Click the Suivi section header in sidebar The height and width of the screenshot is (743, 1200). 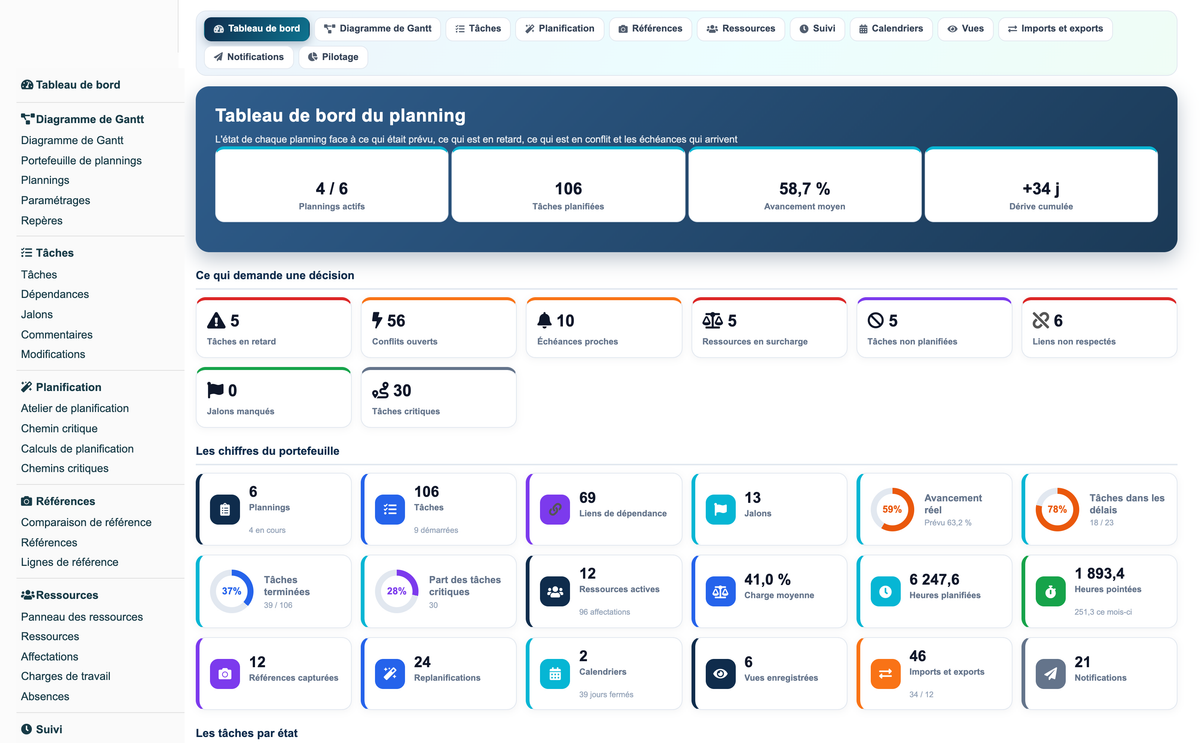coord(42,729)
